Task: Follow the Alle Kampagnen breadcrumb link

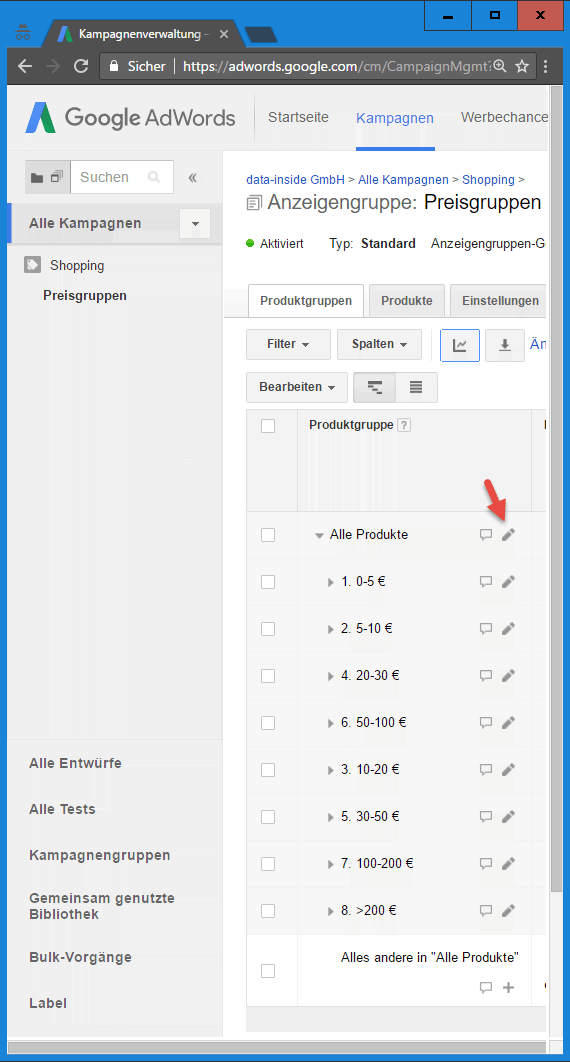Action: [403, 179]
